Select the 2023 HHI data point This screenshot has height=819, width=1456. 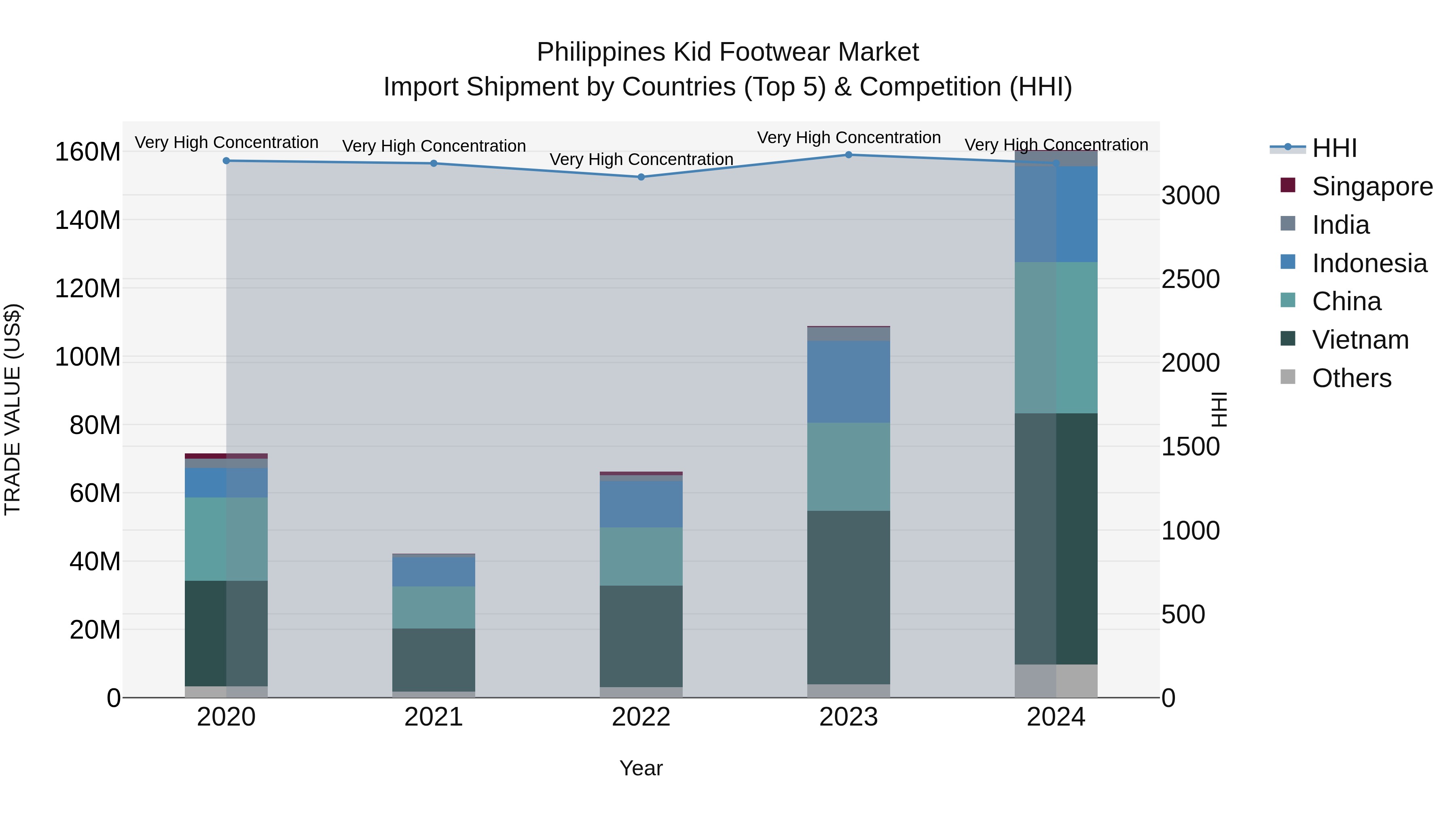click(849, 155)
